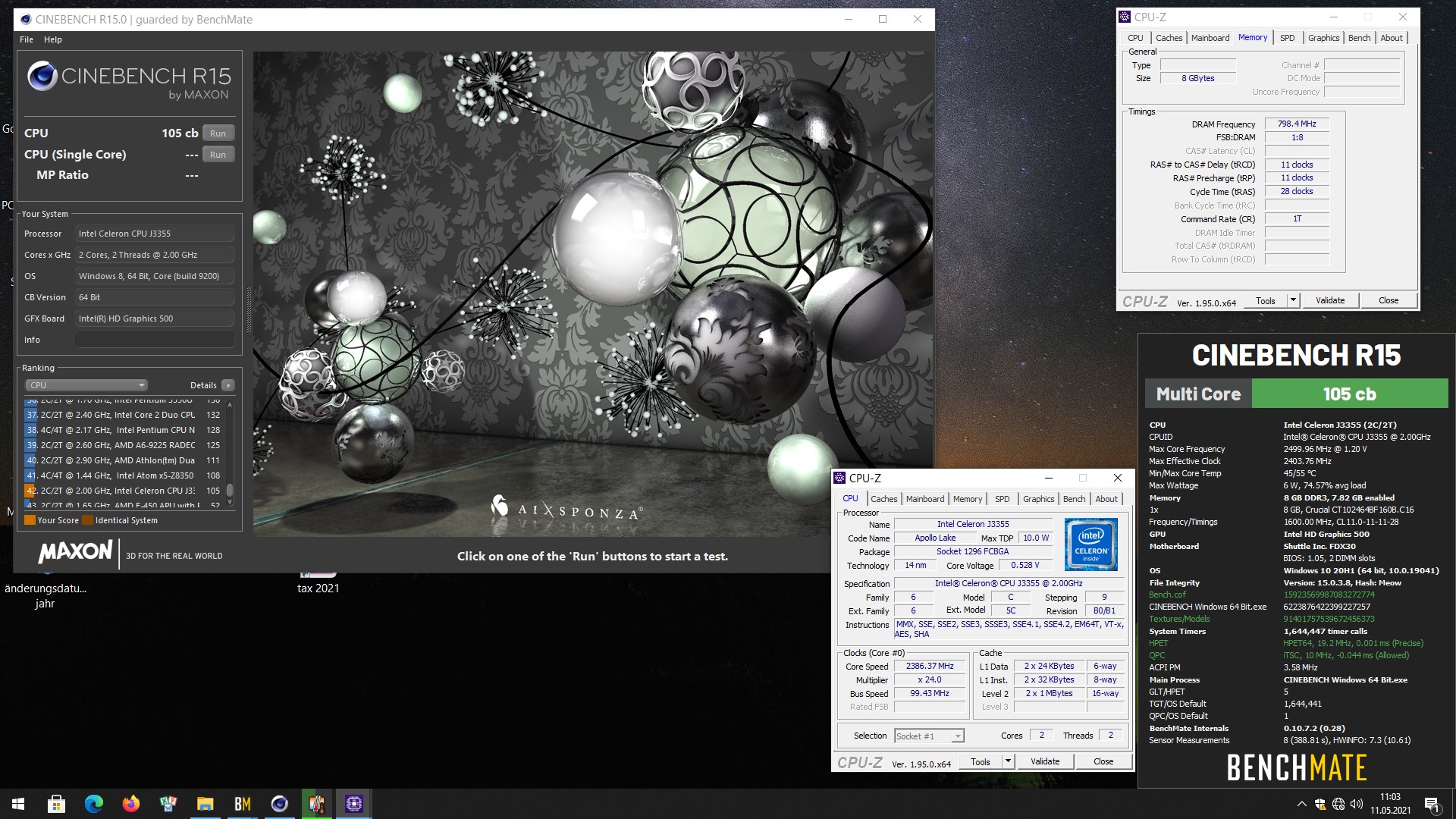Select ranking row AMD A6-9225 RADEC
Viewport: 1456px width, 819px height.
coord(124,445)
